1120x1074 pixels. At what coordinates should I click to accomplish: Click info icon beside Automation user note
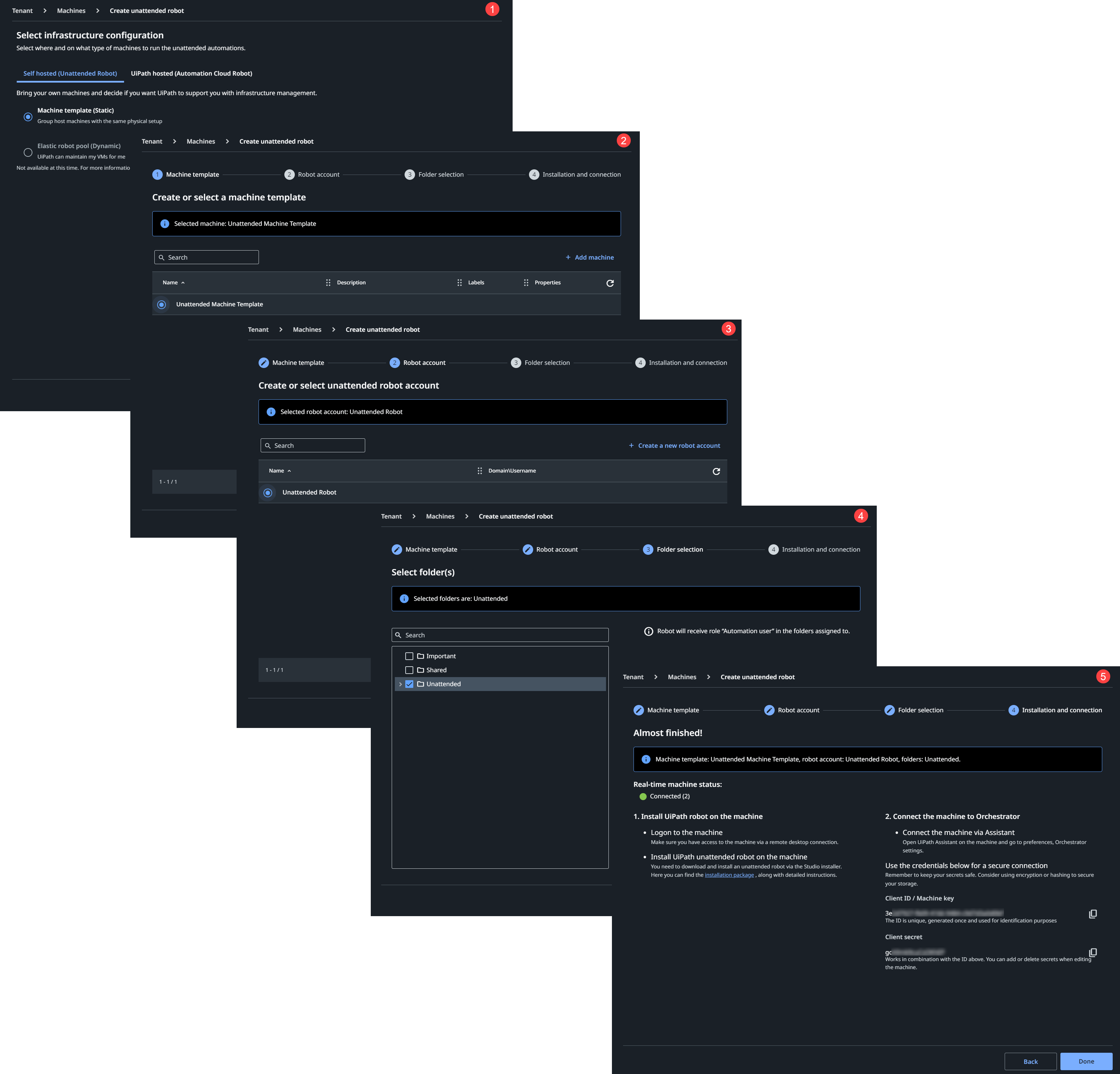[x=649, y=631]
